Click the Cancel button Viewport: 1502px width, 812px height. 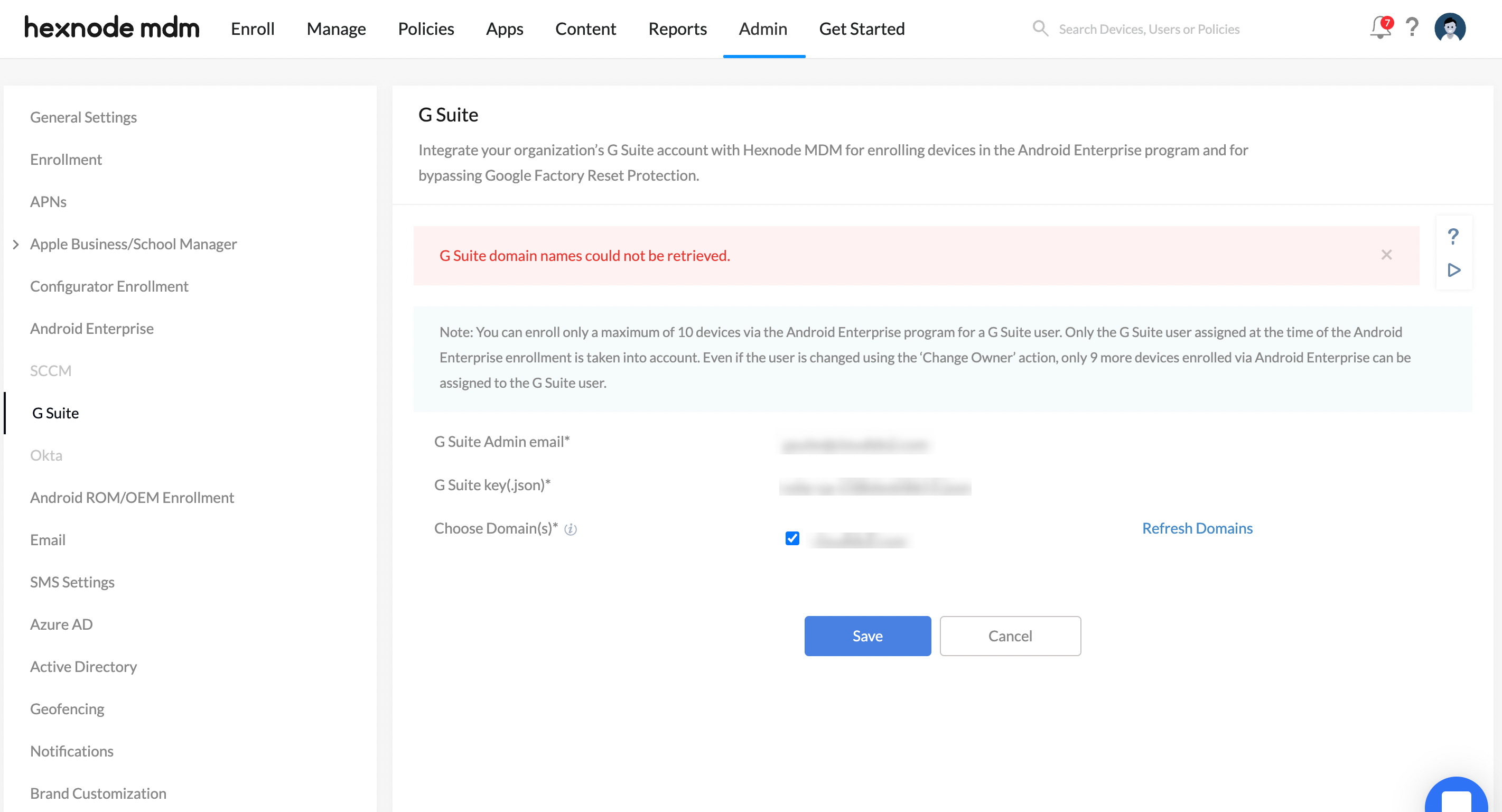pyautogui.click(x=1010, y=636)
